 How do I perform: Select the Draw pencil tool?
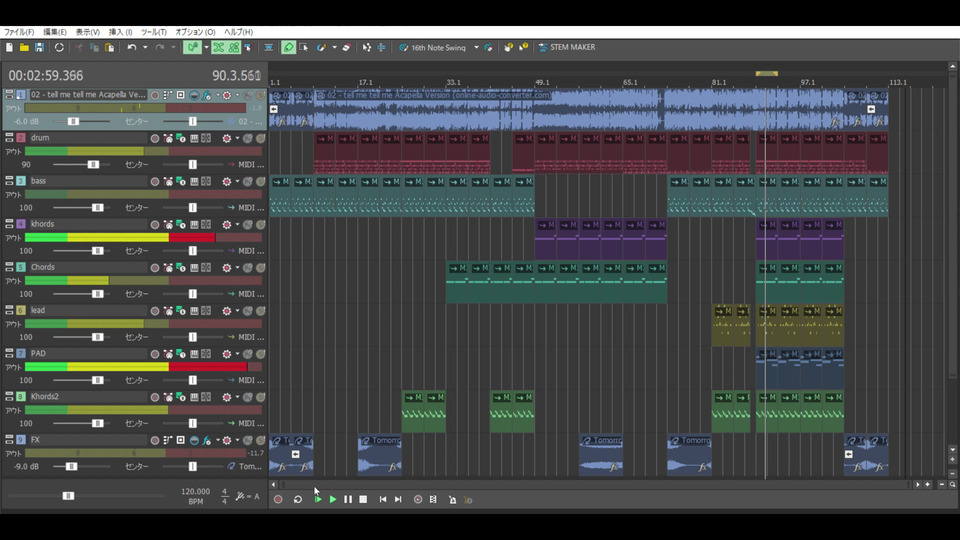coord(288,47)
